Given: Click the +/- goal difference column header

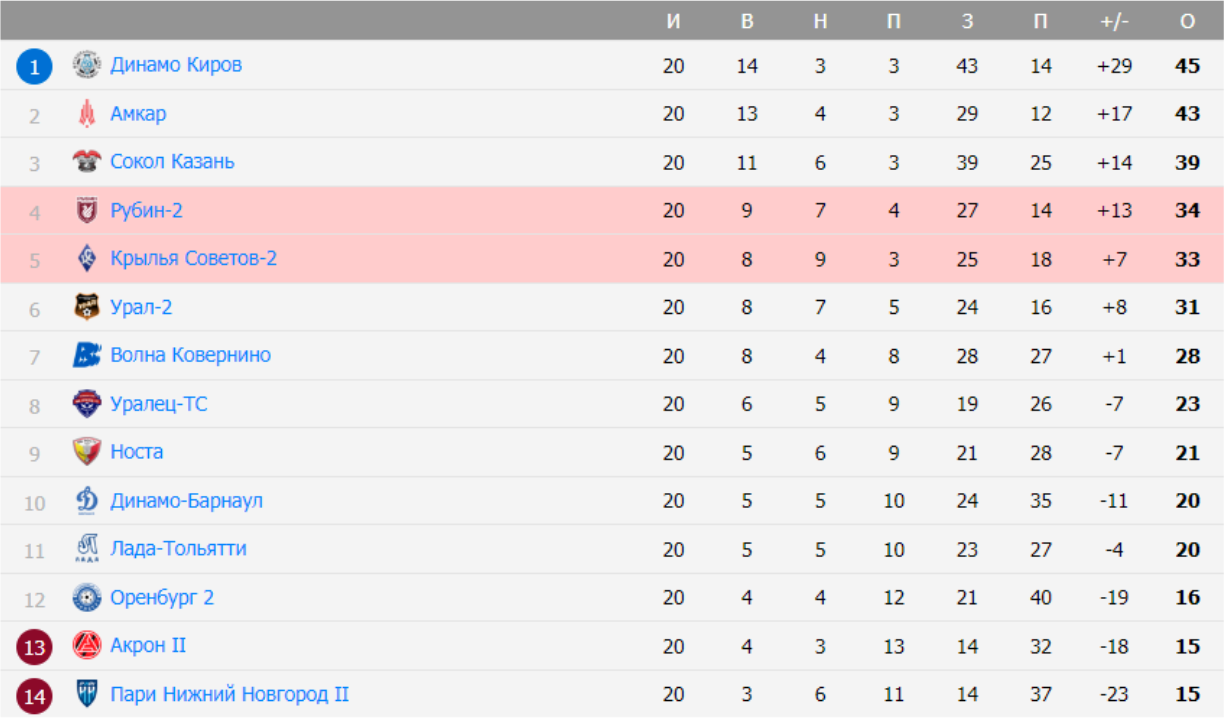Looking at the screenshot, I should [1114, 21].
